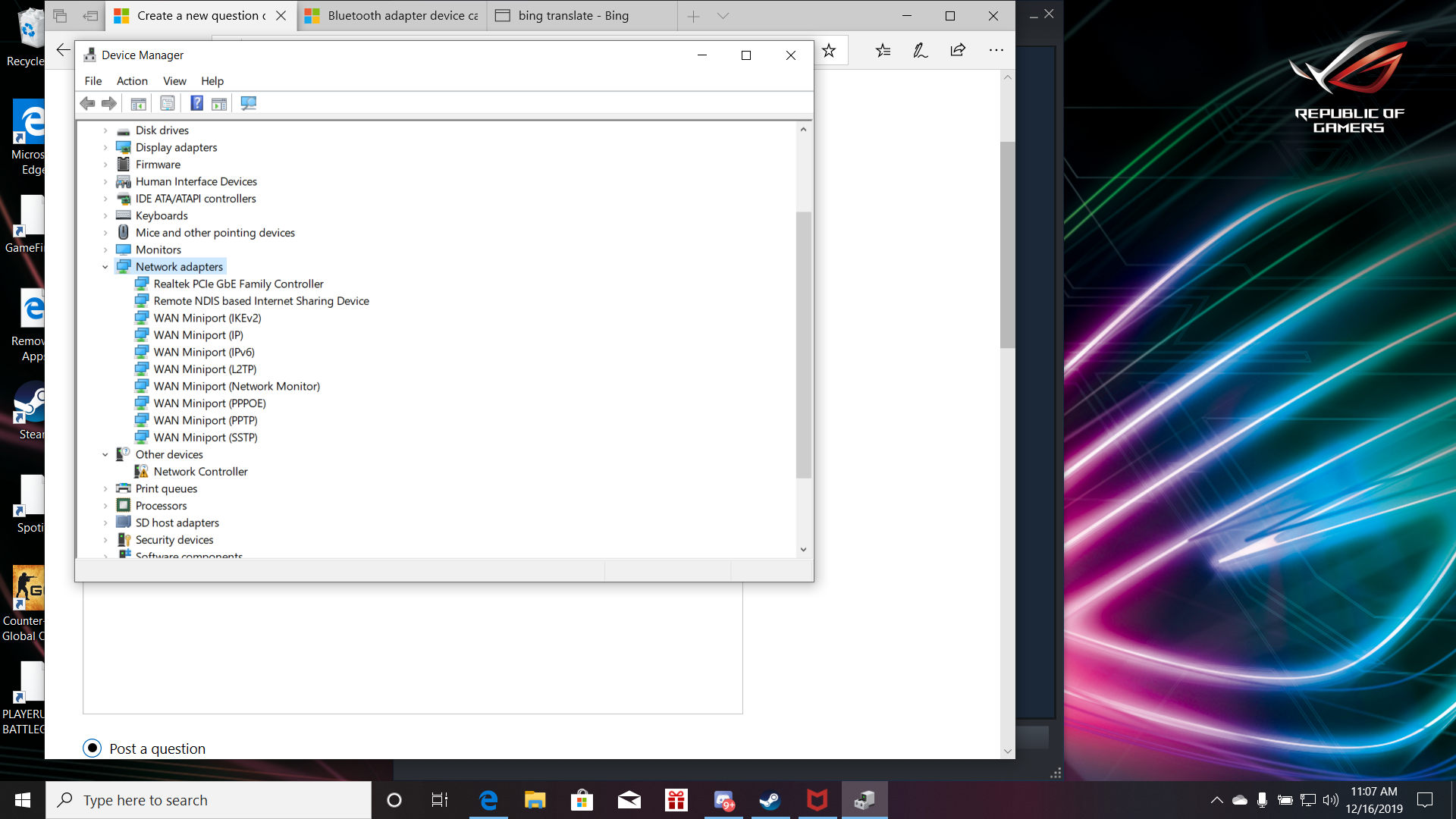Click the Help toolbar icon with question mark

196,103
